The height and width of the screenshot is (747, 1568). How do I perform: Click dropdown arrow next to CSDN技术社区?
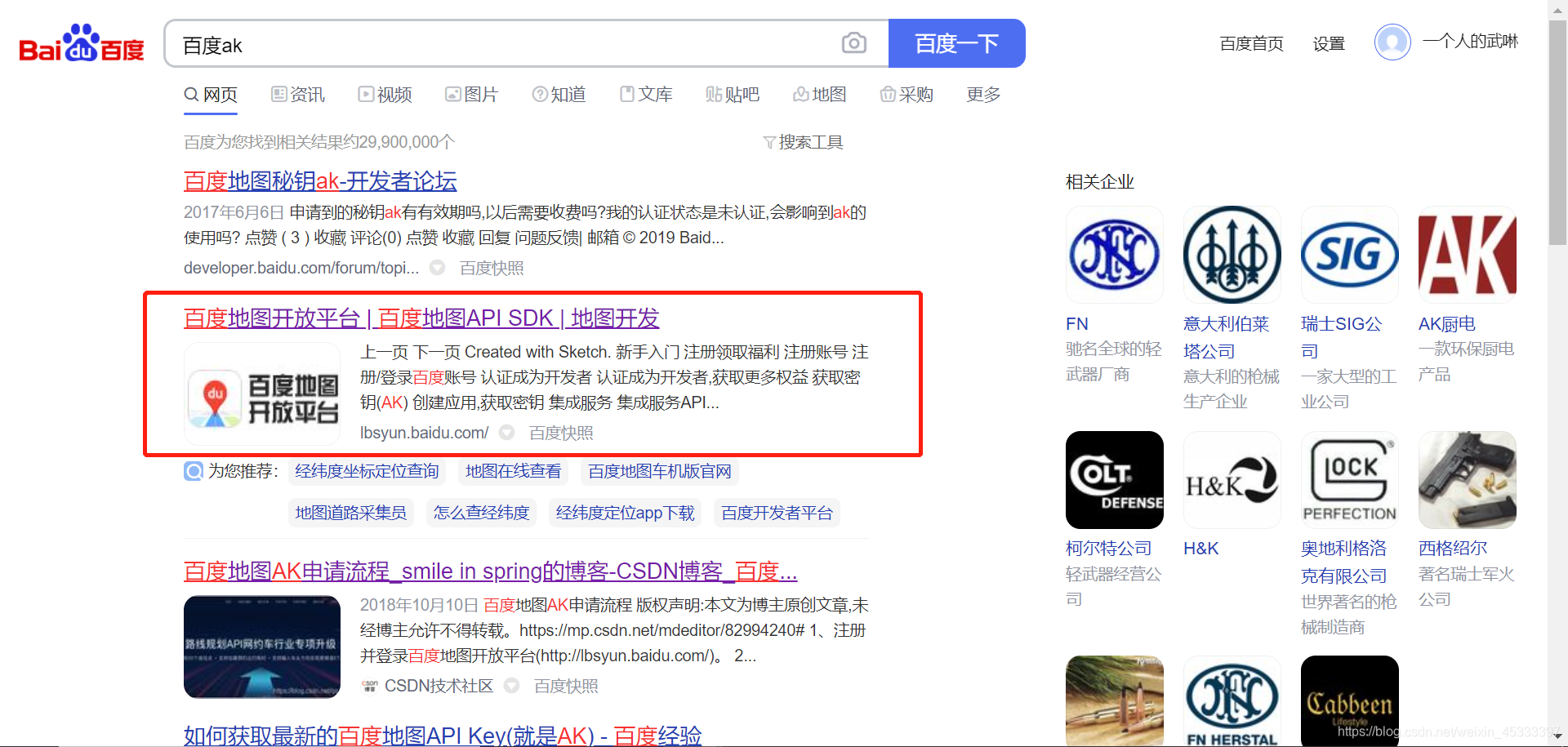[512, 686]
